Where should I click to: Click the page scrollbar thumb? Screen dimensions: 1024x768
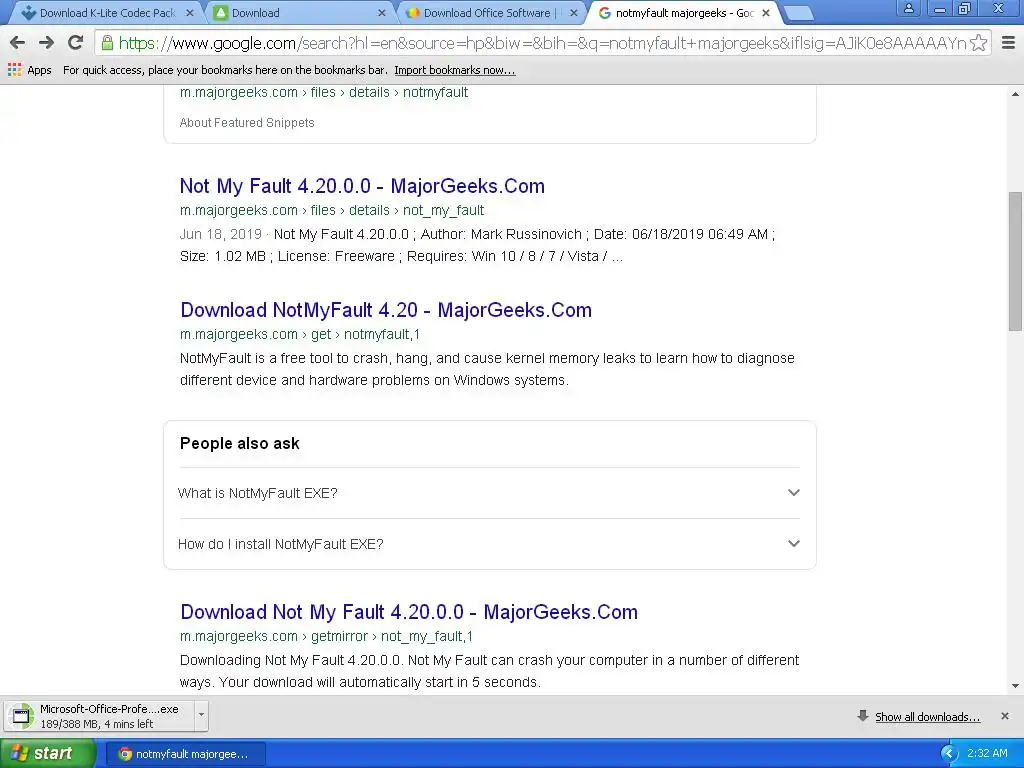(x=1015, y=261)
